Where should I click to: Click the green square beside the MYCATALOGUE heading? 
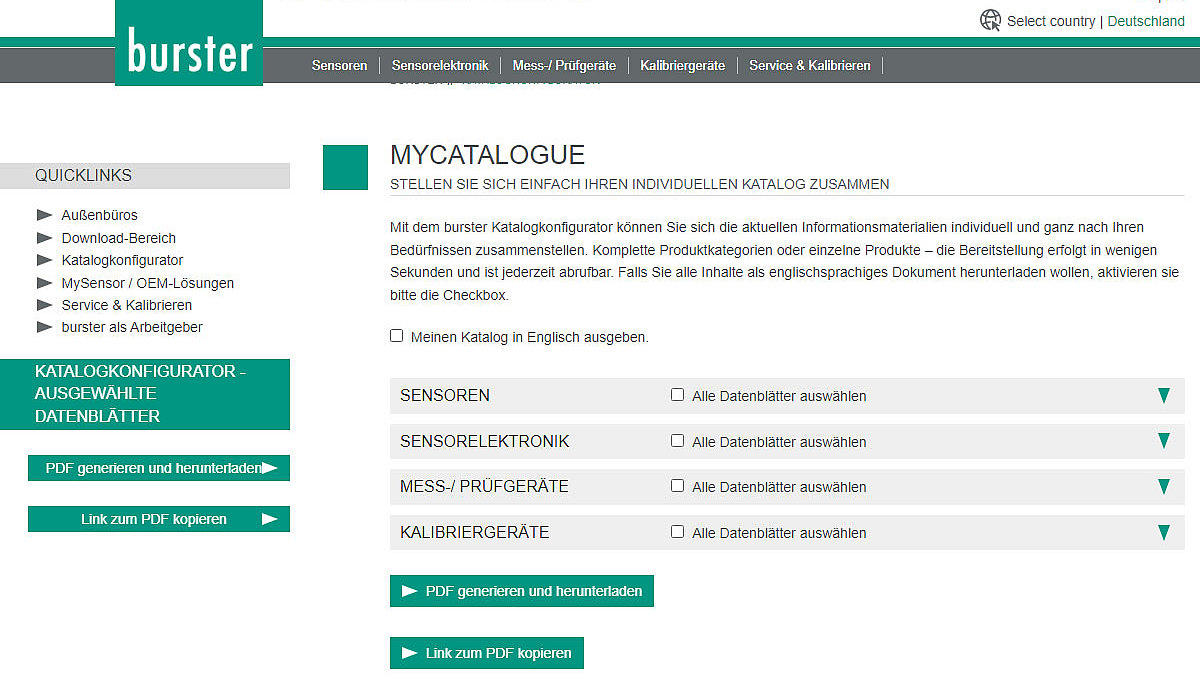click(346, 167)
